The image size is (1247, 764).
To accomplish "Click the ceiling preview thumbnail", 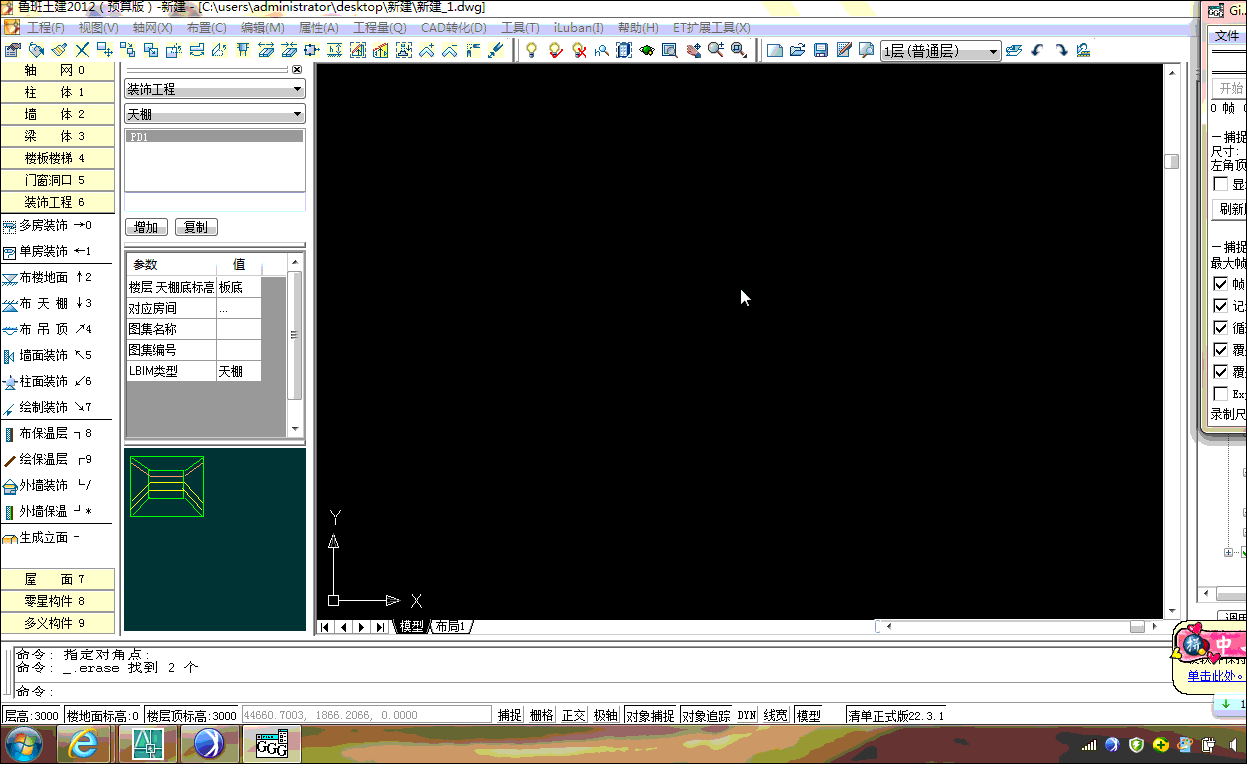I will [x=167, y=487].
